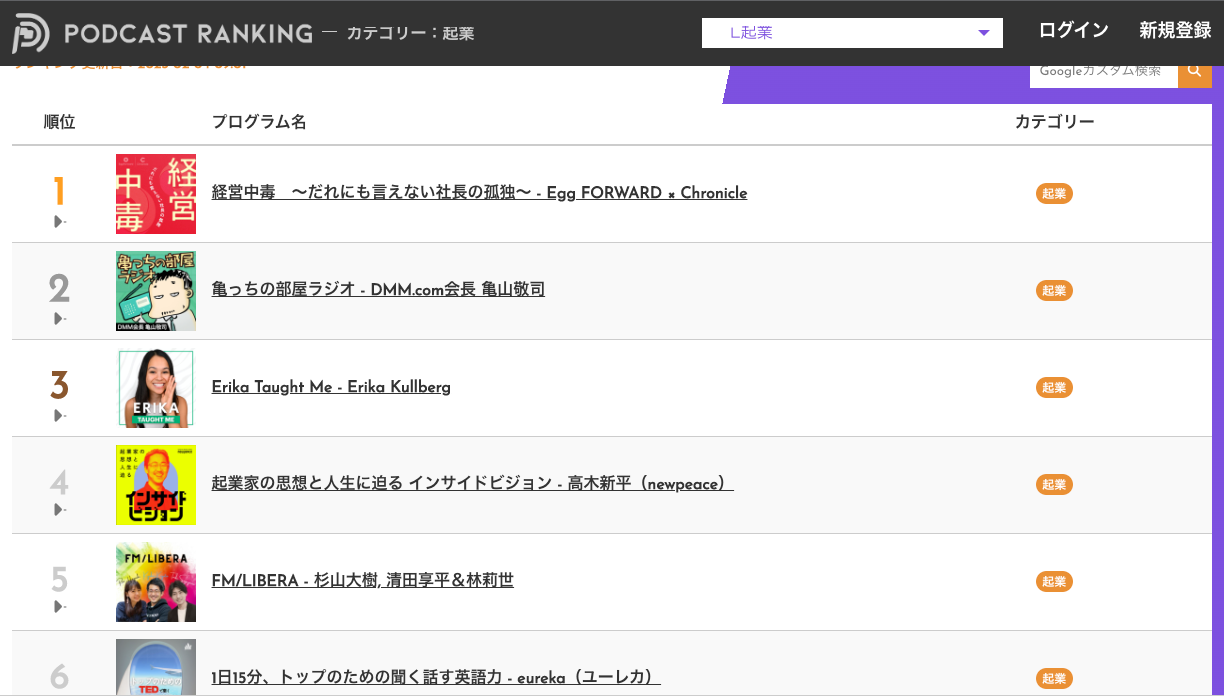The width and height of the screenshot is (1224, 699).
Task: Click the Google custom search field
Action: pos(1103,72)
